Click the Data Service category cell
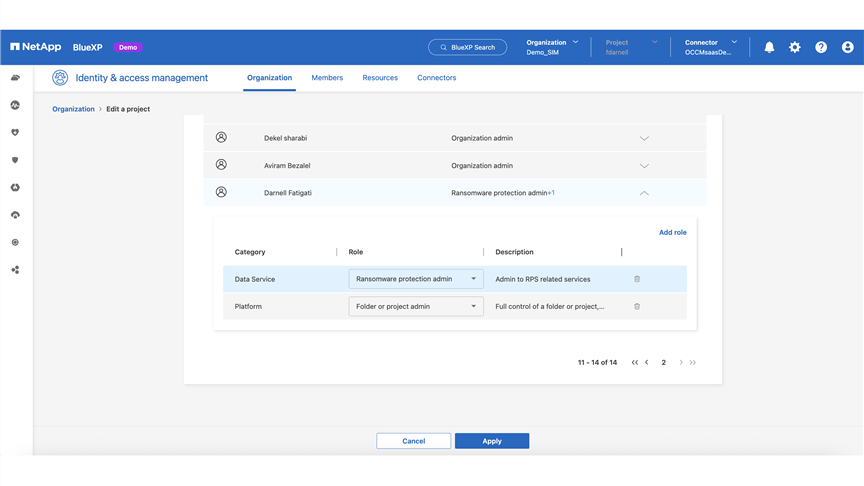Screen dimensions: 864x486 [x=255, y=279]
